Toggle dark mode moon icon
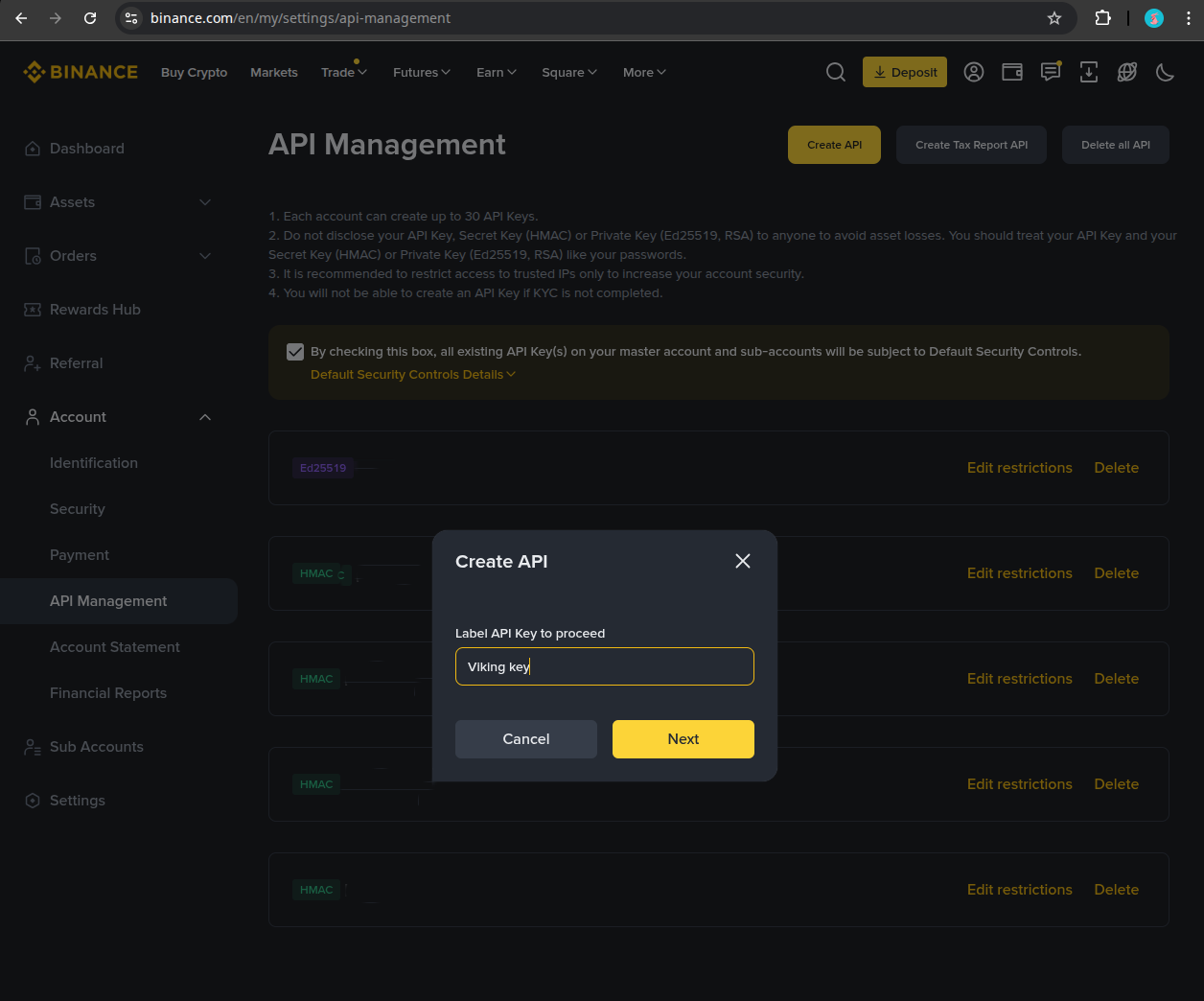The image size is (1204, 1001). 1166,72
